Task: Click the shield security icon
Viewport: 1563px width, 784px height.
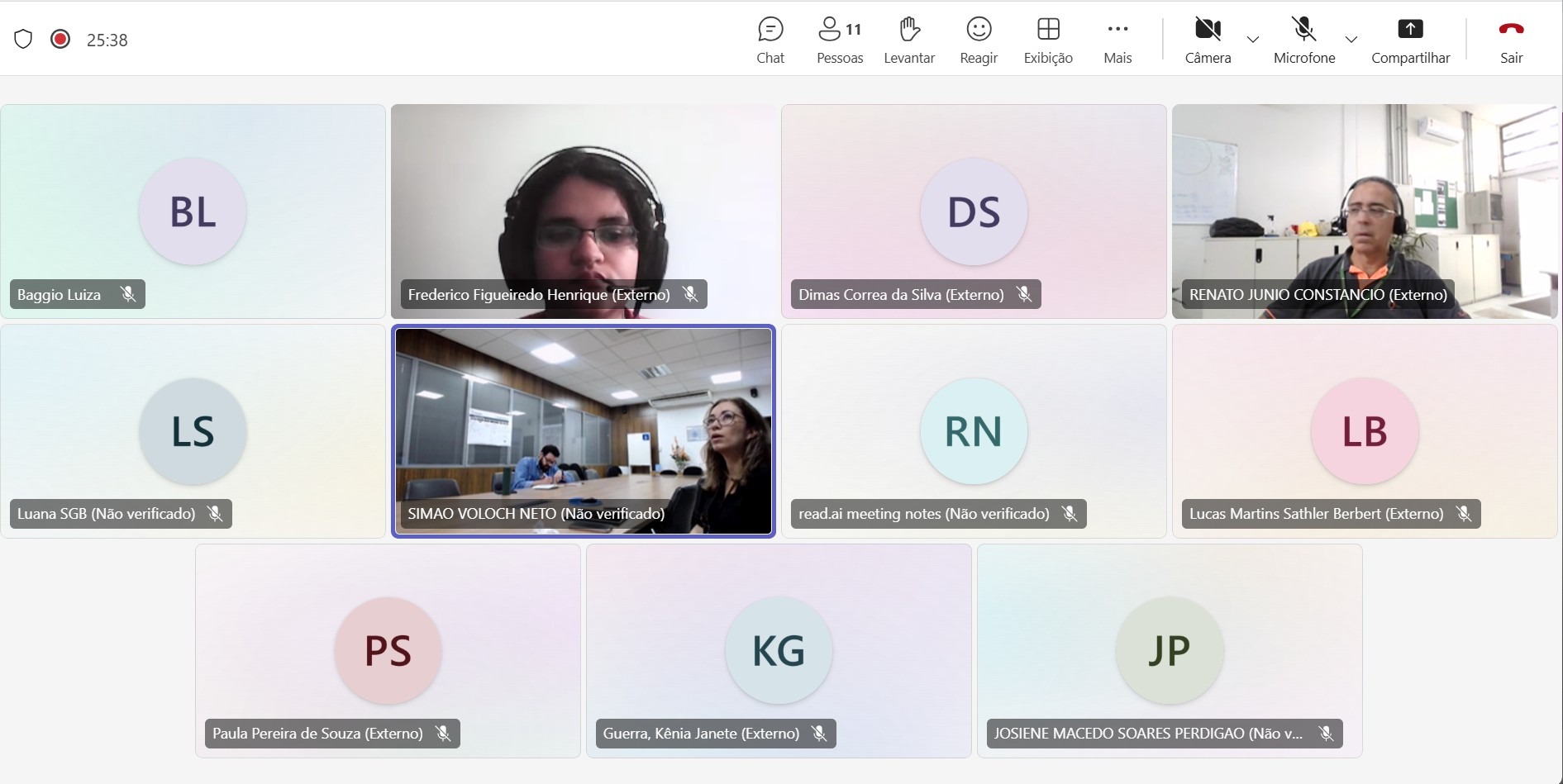Action: tap(23, 39)
